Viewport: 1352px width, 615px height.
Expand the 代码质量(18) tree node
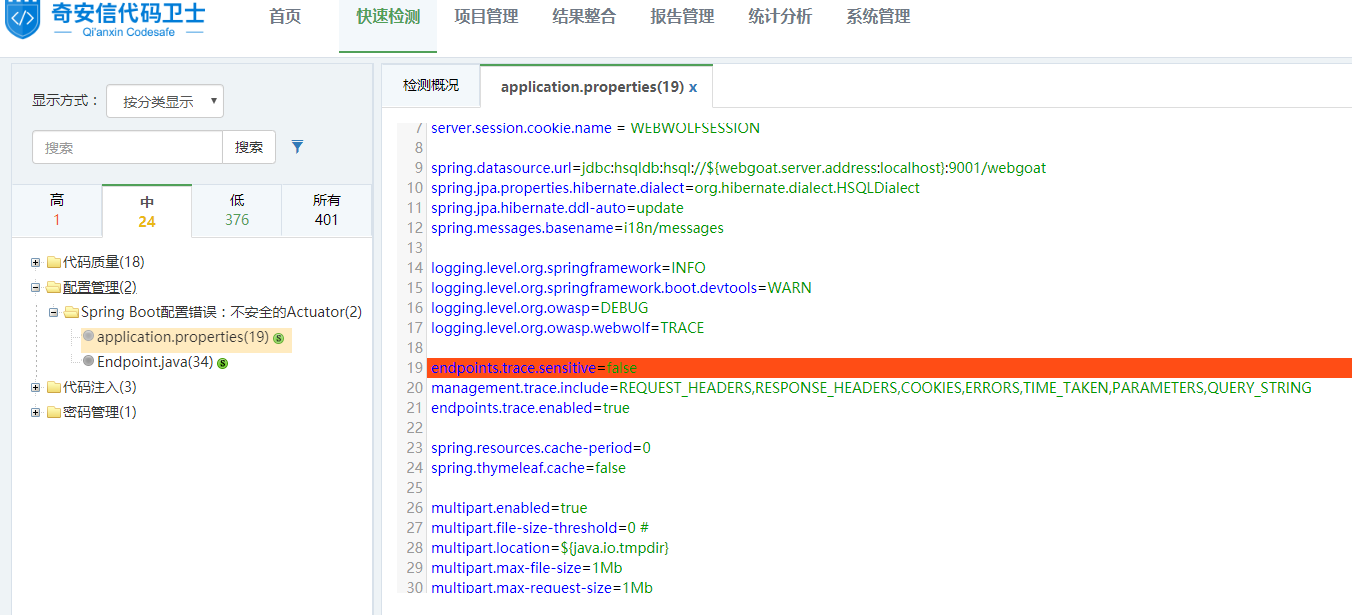pyautogui.click(x=36, y=263)
